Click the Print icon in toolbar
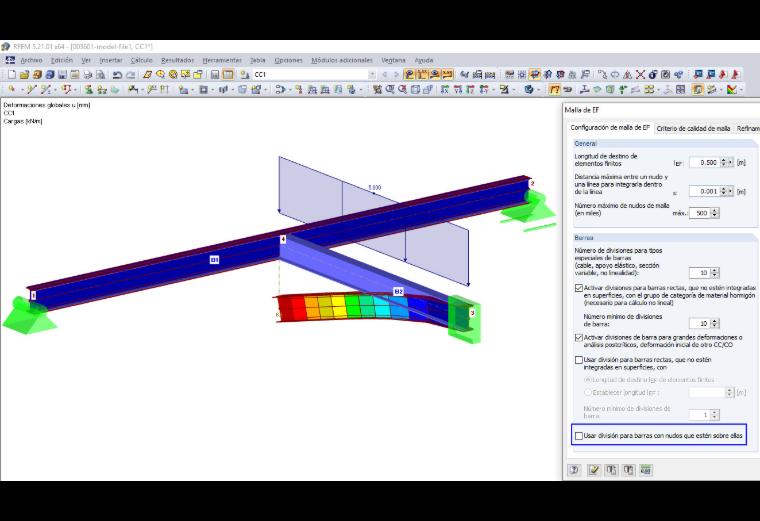The image size is (760, 521). point(87,74)
